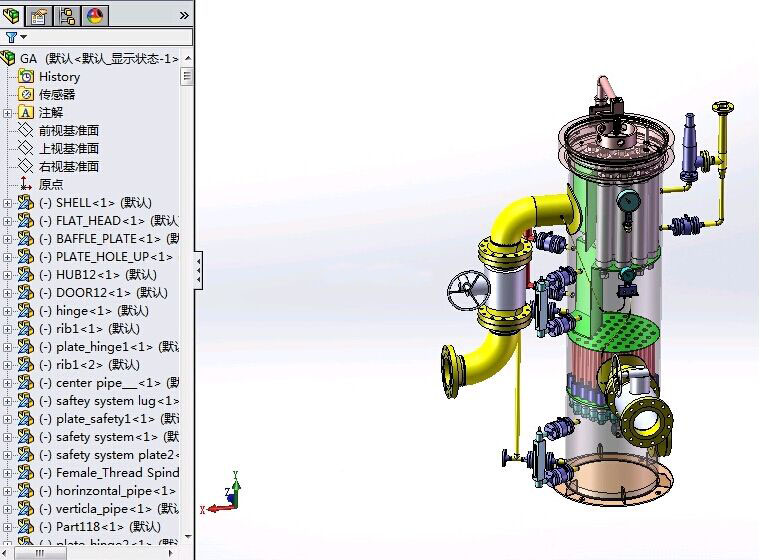
Task: Click the origin axis icon
Action: click(26, 184)
